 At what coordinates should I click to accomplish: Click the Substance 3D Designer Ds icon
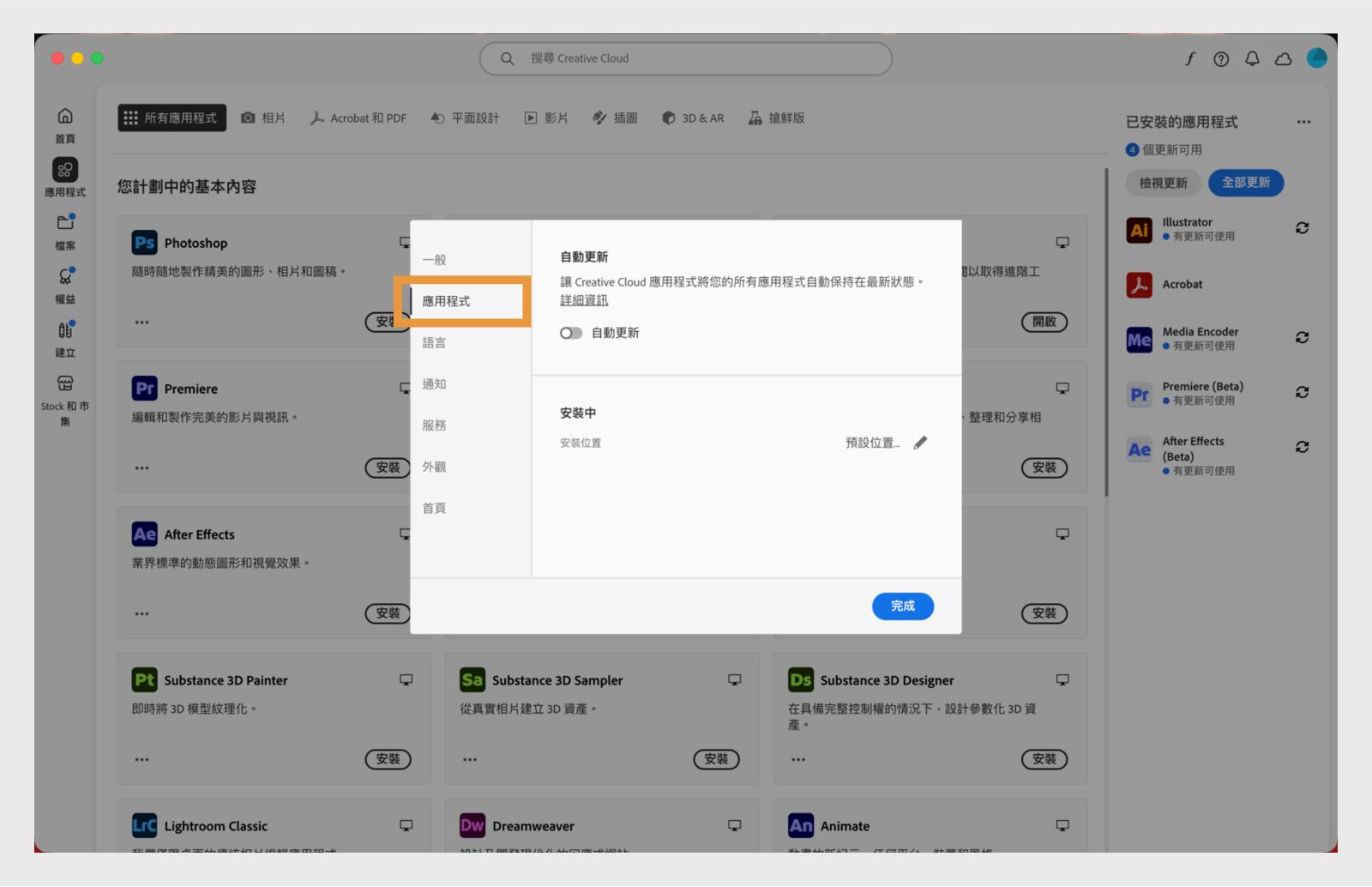[801, 680]
